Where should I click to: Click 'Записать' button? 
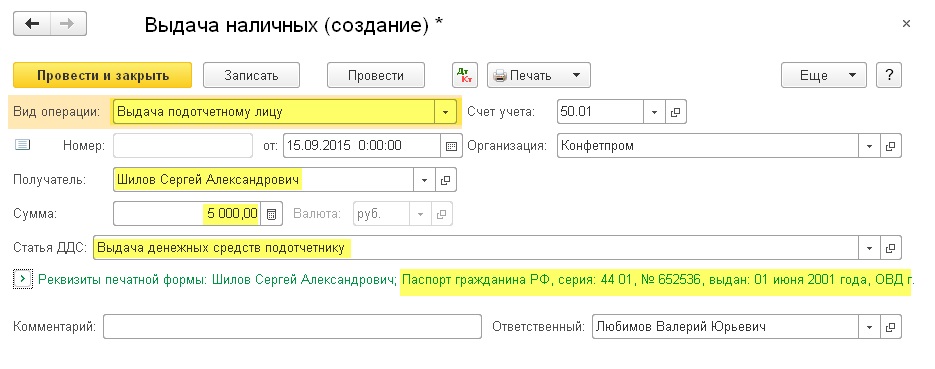click(251, 76)
